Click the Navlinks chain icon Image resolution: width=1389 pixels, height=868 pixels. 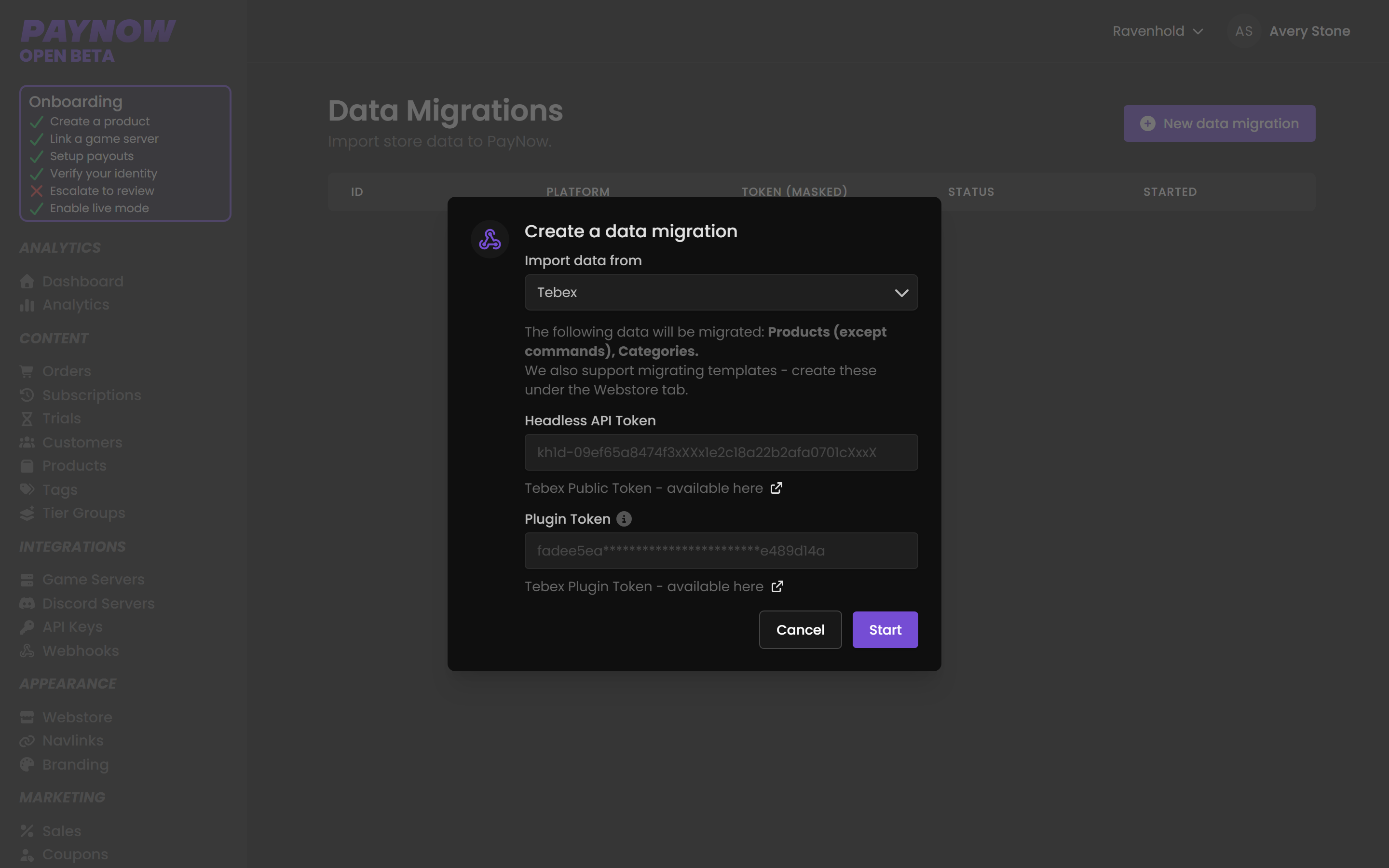27,741
